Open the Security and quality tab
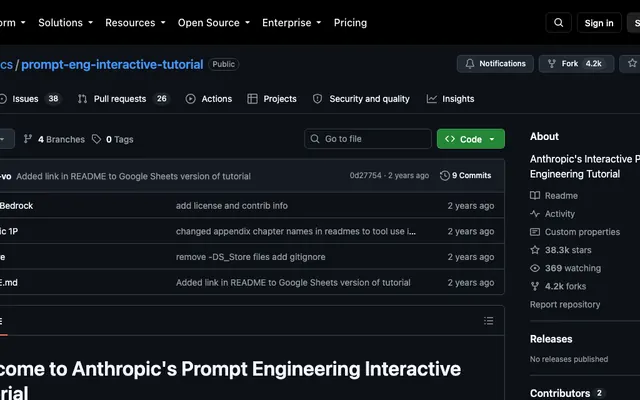This screenshot has height=400, width=640. coord(361,99)
